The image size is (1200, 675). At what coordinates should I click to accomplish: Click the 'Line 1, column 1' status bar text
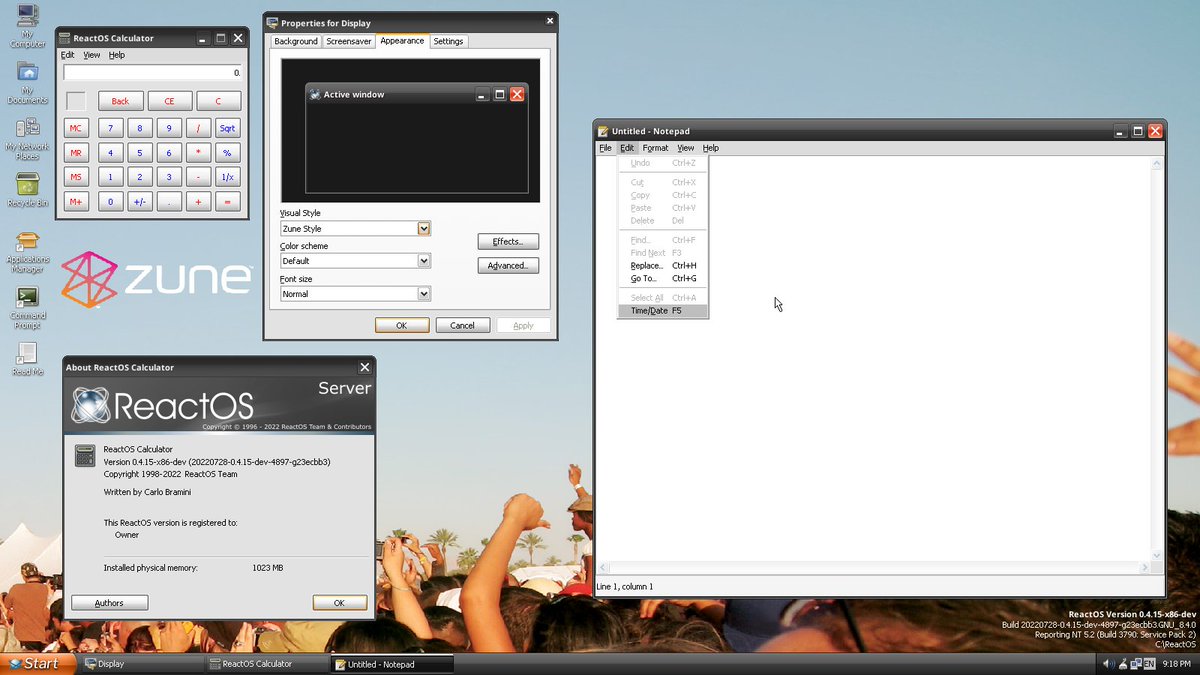click(625, 587)
